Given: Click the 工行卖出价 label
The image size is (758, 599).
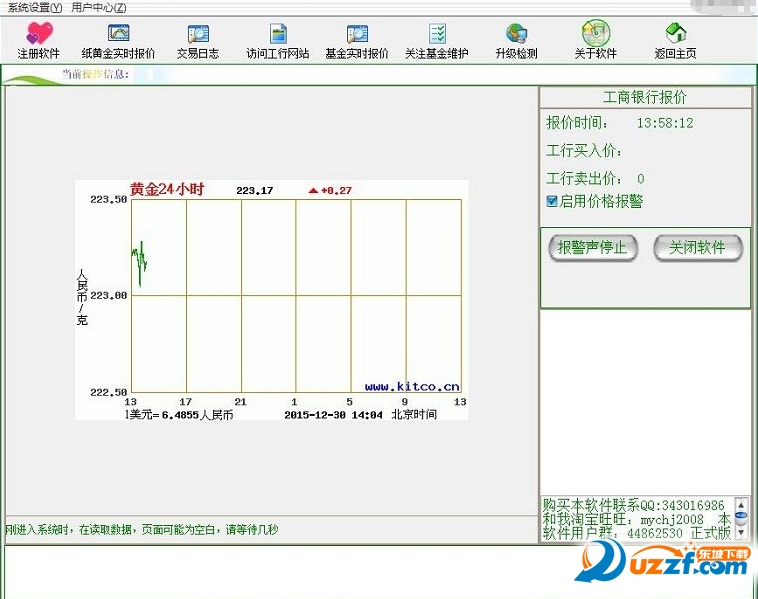Looking at the screenshot, I should [x=584, y=178].
